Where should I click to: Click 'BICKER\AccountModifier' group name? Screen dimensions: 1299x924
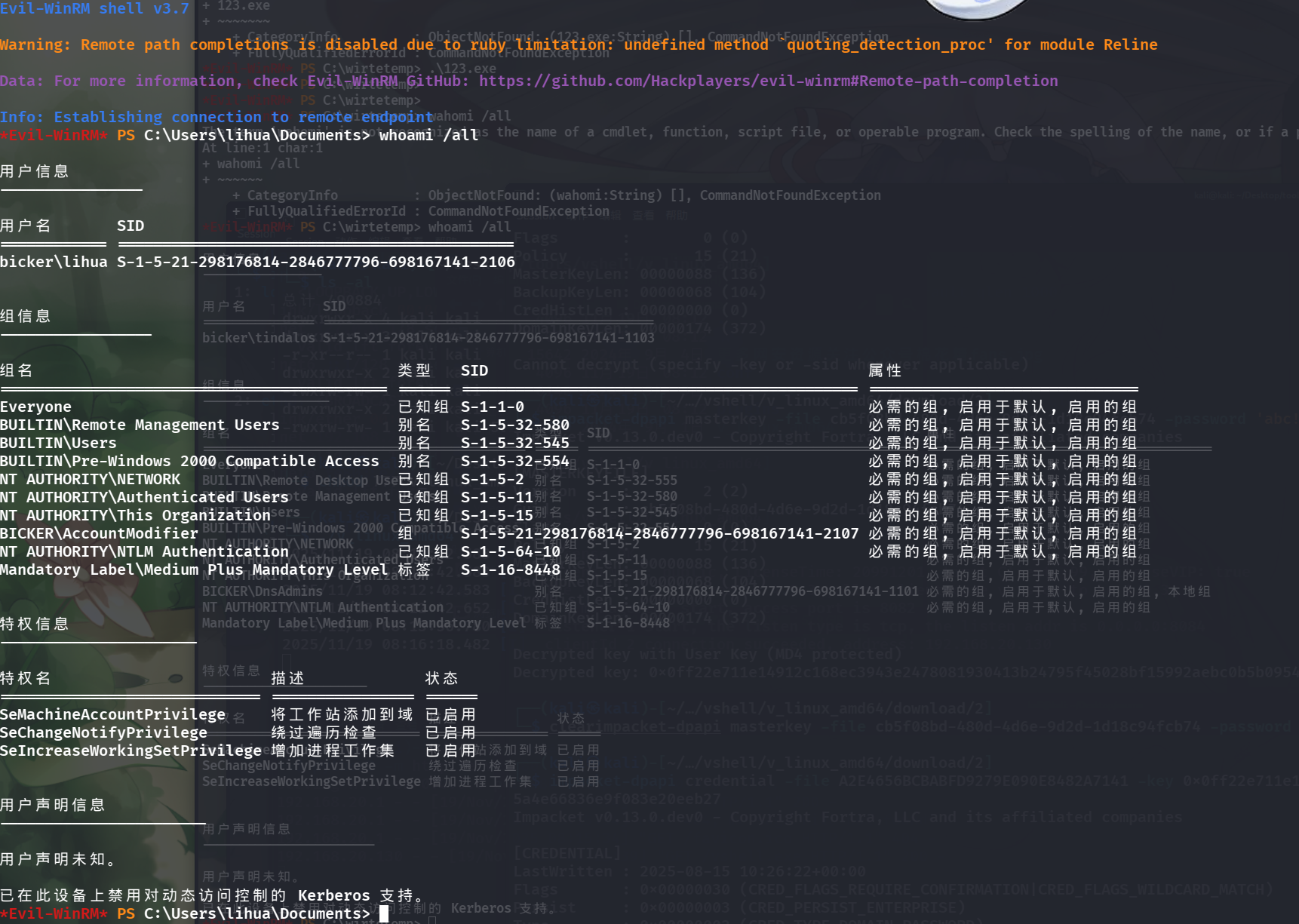(x=99, y=533)
